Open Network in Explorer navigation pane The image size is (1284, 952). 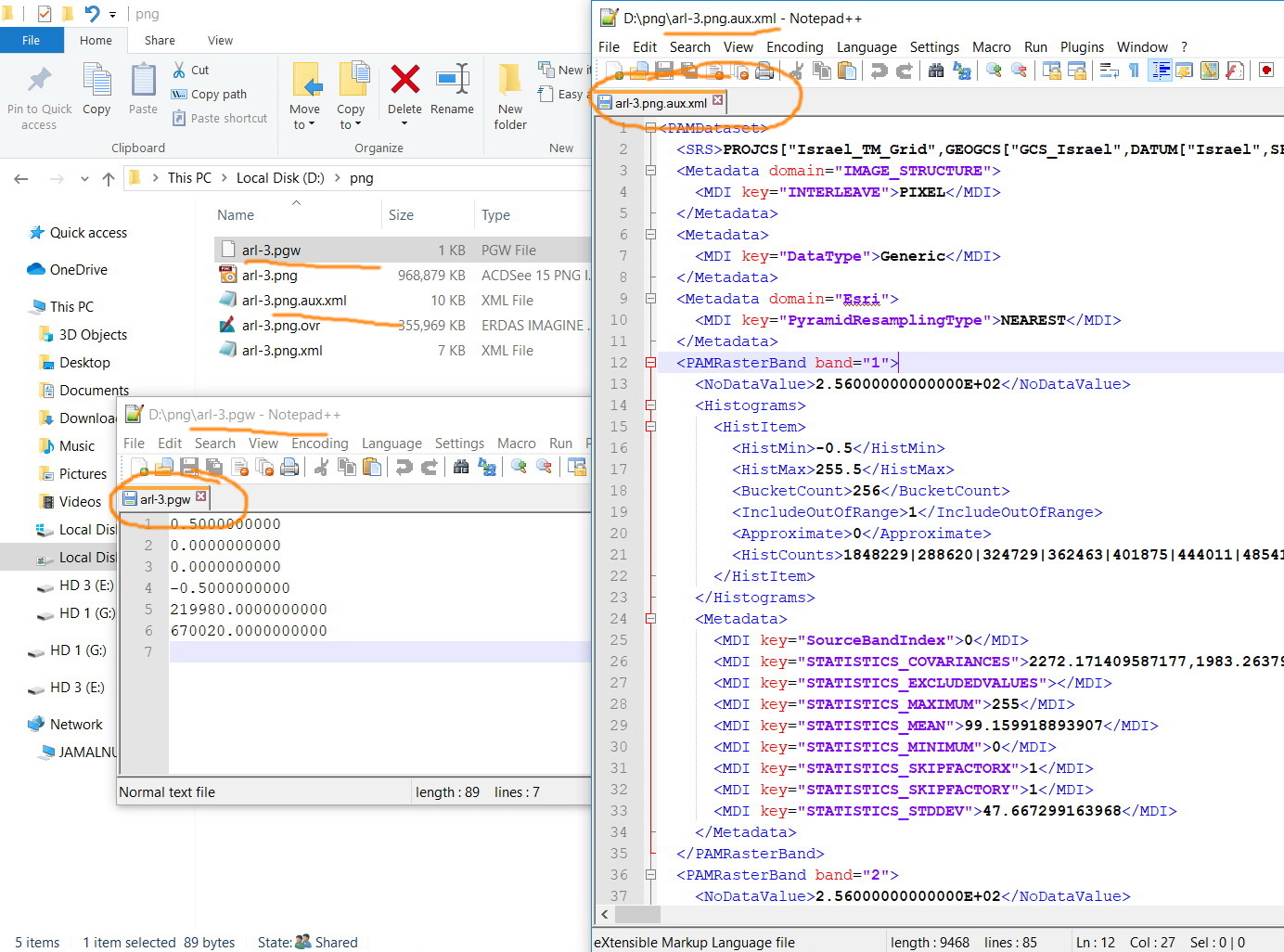pyautogui.click(x=76, y=725)
